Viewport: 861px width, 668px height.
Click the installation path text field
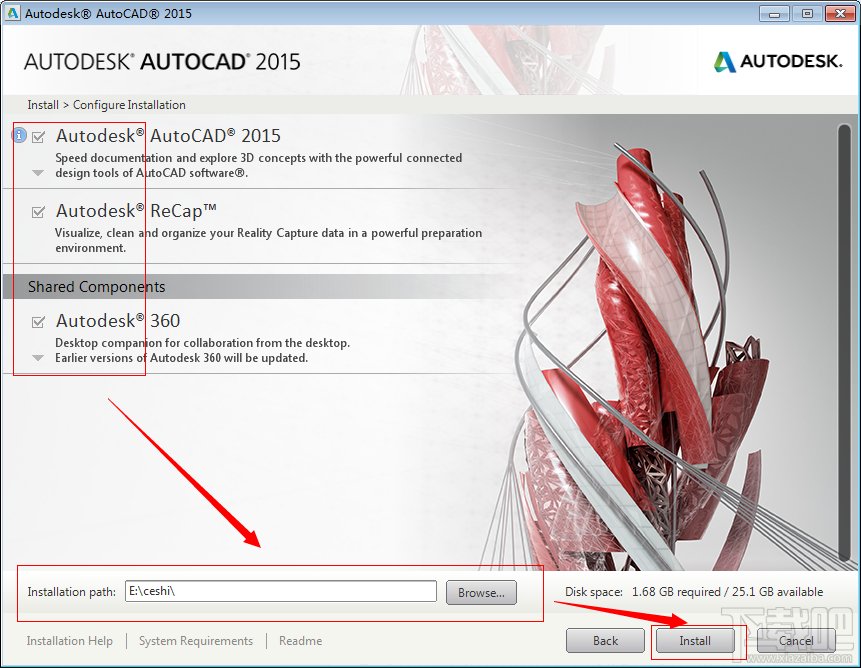tap(280, 591)
